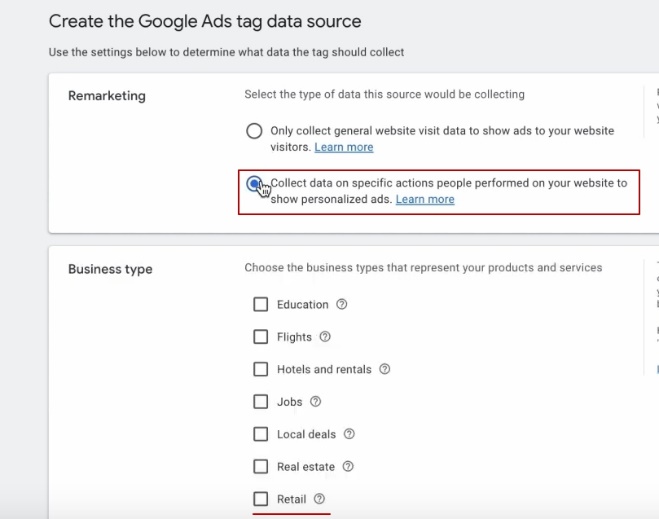
Task: Open Learn more link for personalized ads
Action: point(425,199)
